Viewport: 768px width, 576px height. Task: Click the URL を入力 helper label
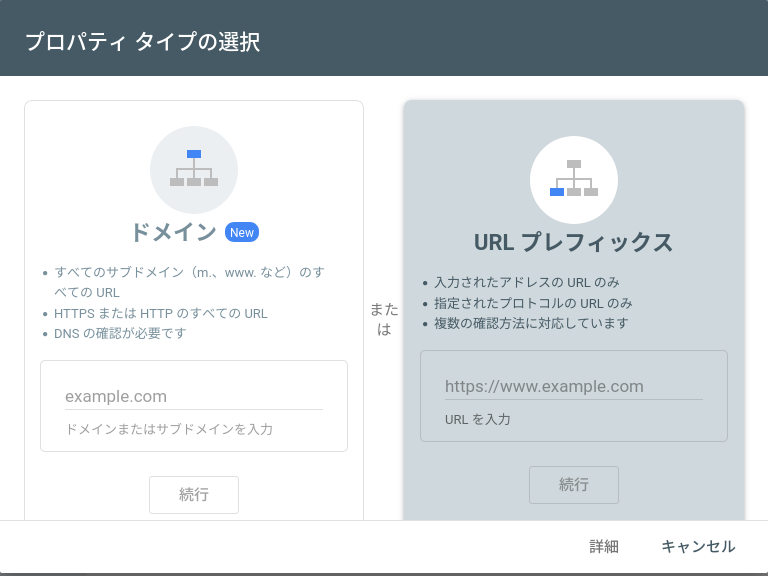tap(478, 419)
